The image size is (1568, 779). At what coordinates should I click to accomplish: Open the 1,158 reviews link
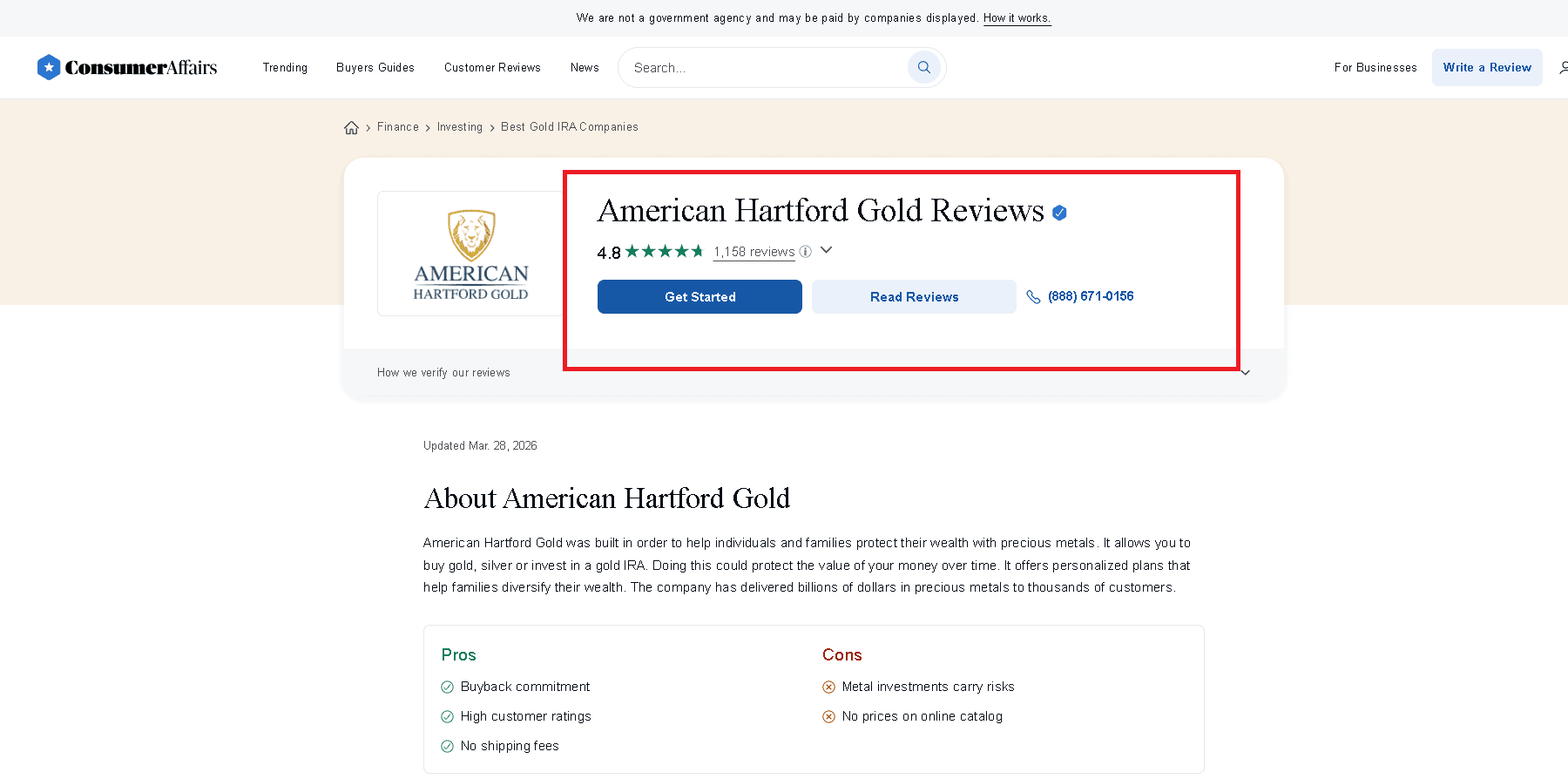pyautogui.click(x=754, y=252)
